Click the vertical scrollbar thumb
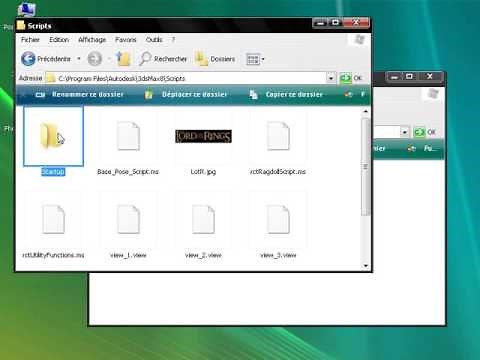 click(x=366, y=167)
